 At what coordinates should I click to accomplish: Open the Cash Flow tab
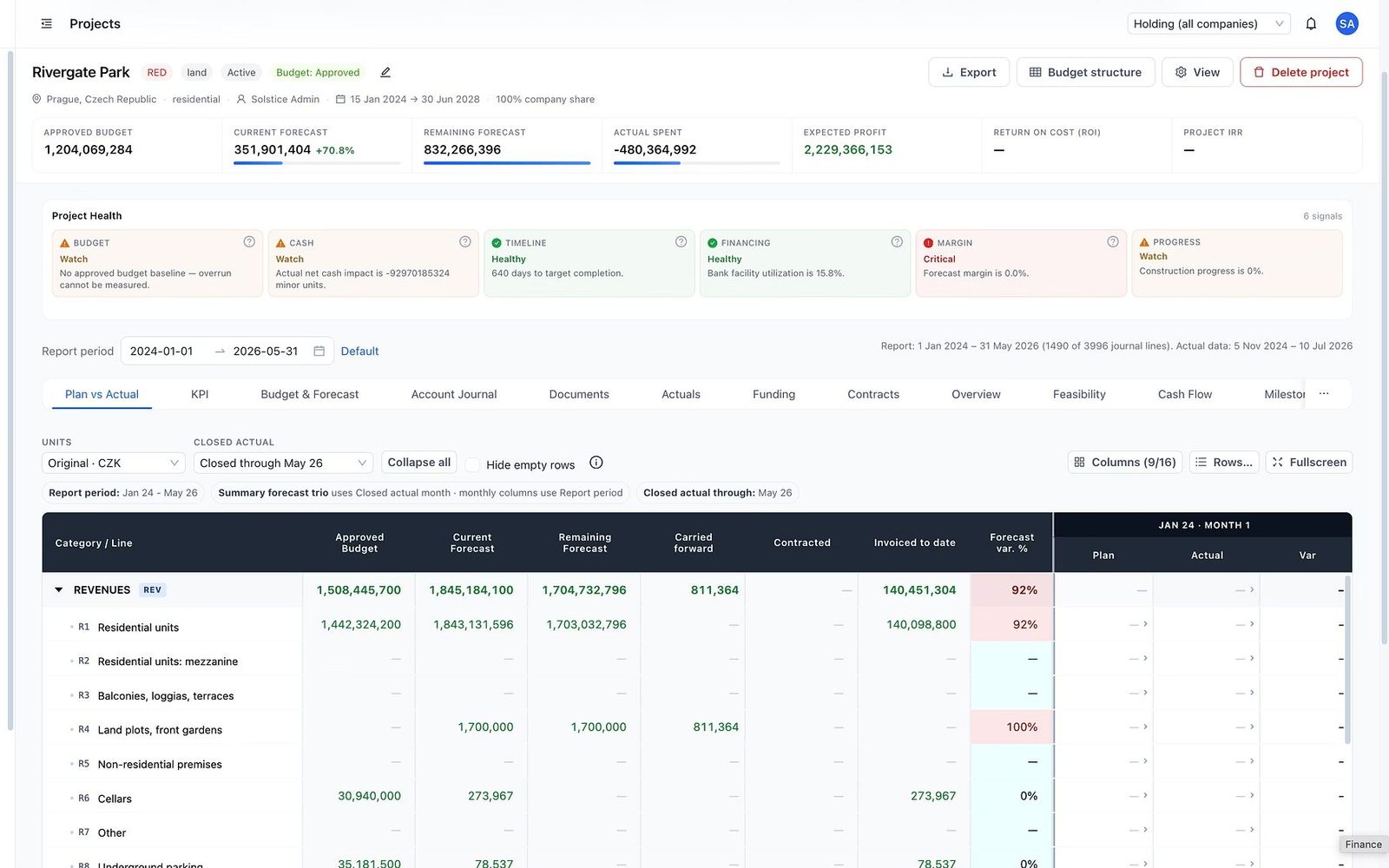1185,394
